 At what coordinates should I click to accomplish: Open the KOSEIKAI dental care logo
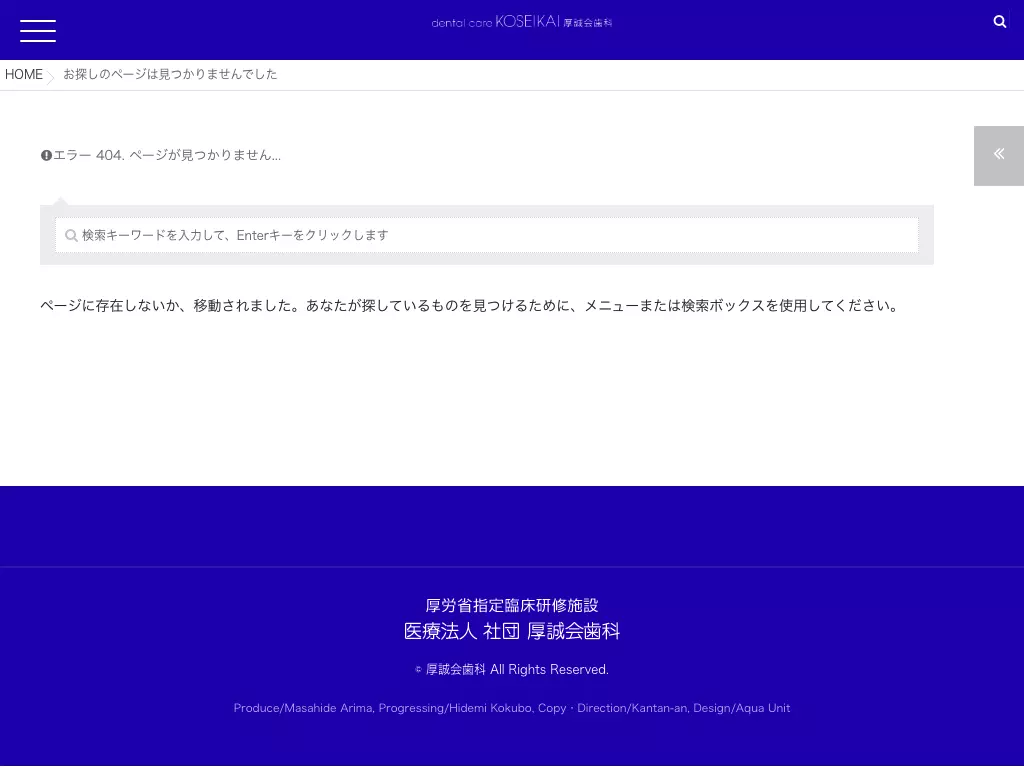(x=522, y=22)
